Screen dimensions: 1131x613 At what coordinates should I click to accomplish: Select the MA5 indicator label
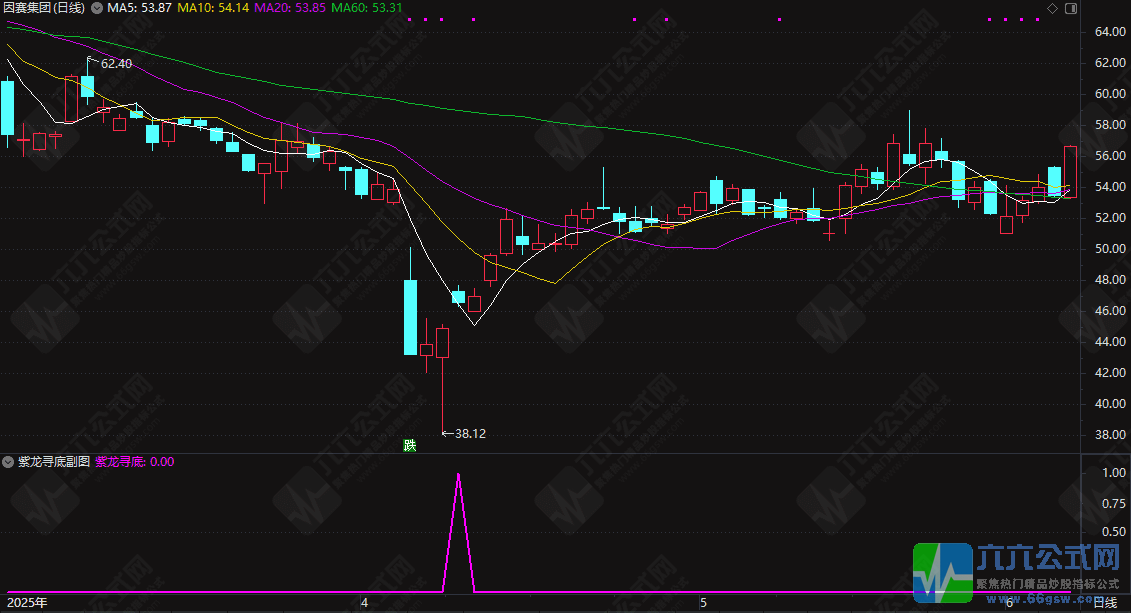[140, 8]
